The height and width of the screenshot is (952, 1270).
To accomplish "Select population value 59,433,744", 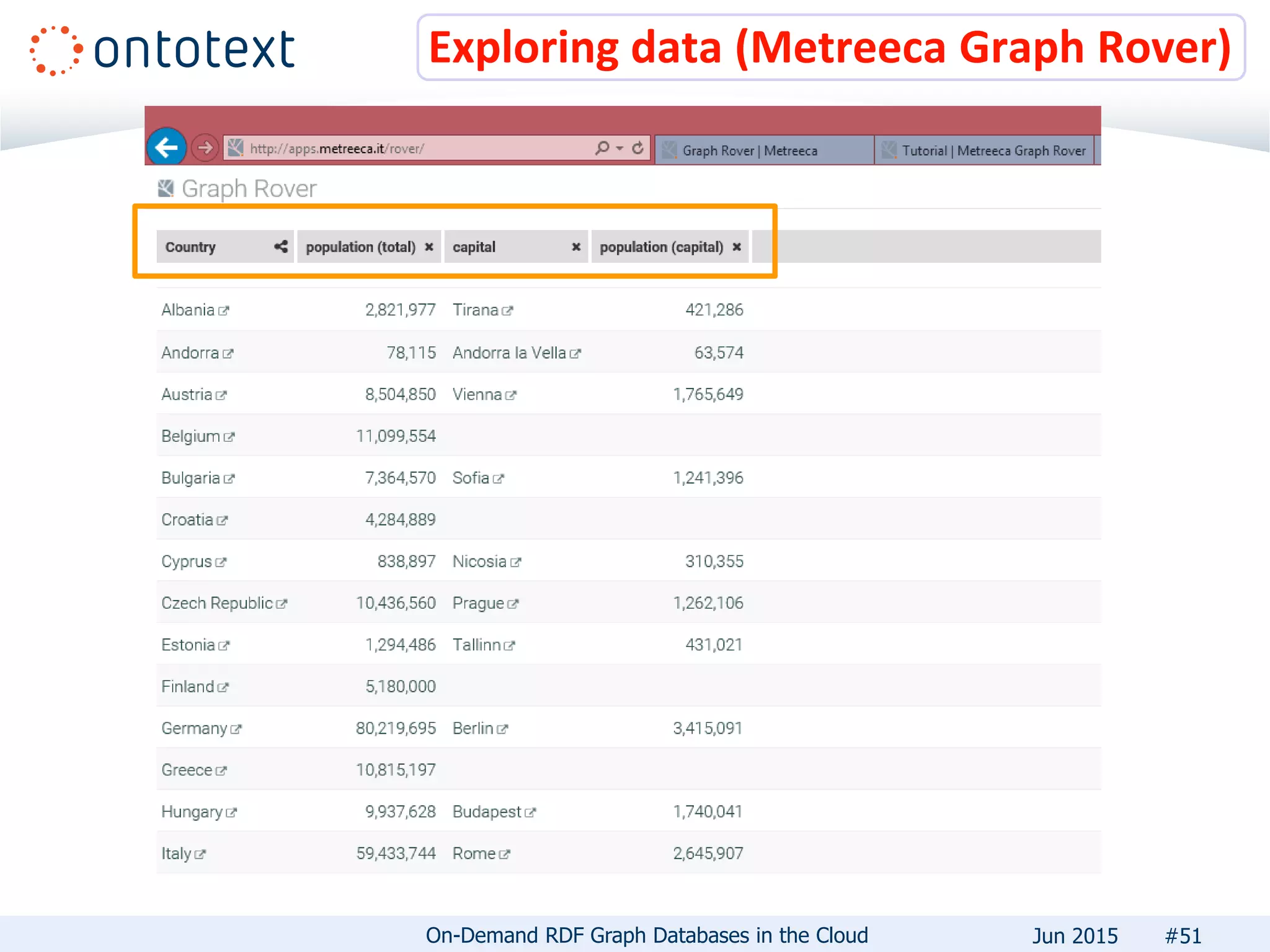I will tap(396, 853).
